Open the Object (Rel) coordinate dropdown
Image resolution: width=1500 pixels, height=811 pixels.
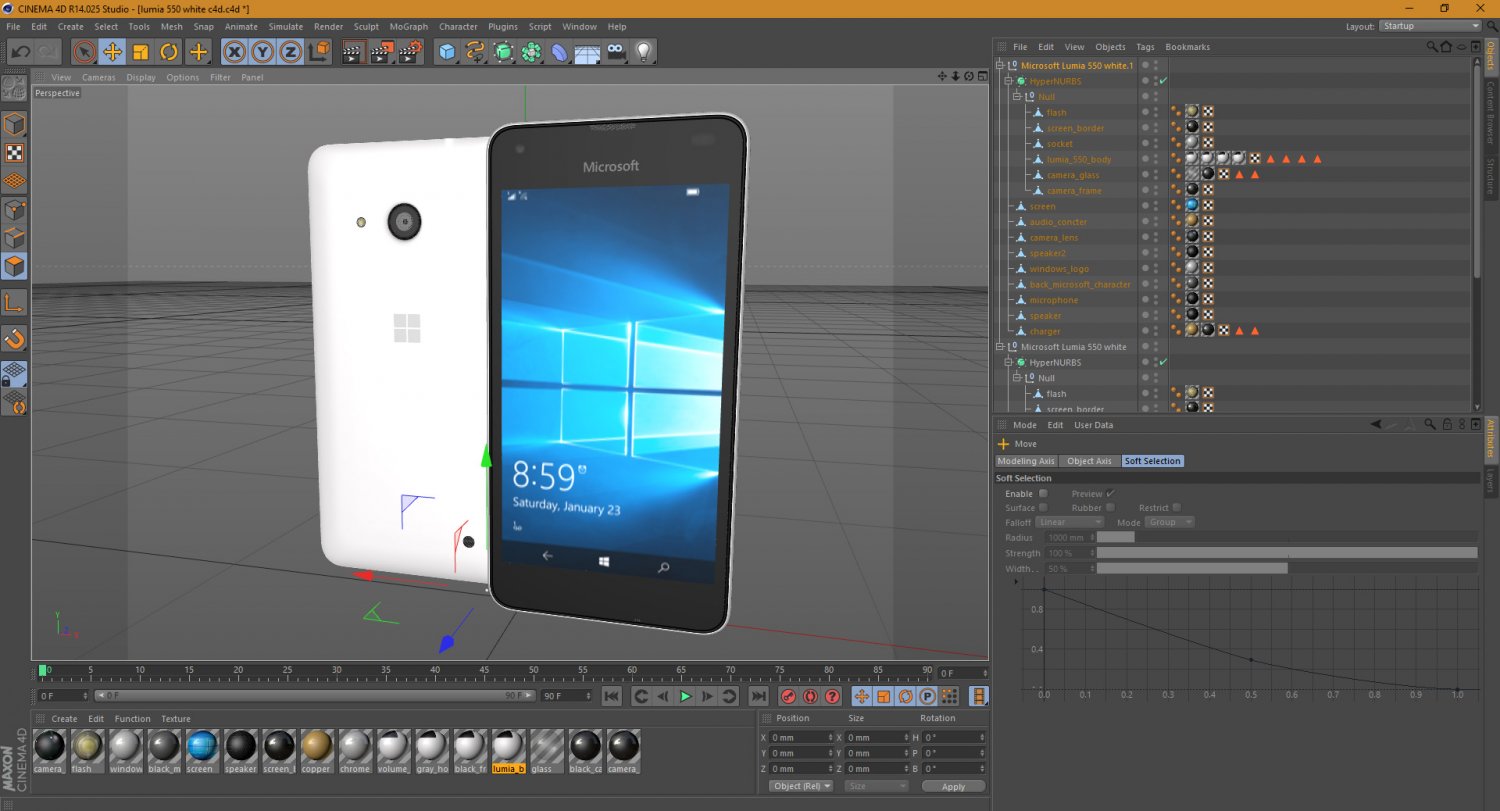tap(800, 786)
